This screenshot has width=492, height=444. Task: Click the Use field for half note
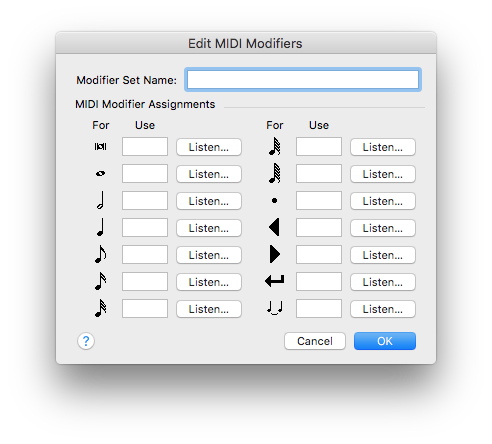point(145,200)
